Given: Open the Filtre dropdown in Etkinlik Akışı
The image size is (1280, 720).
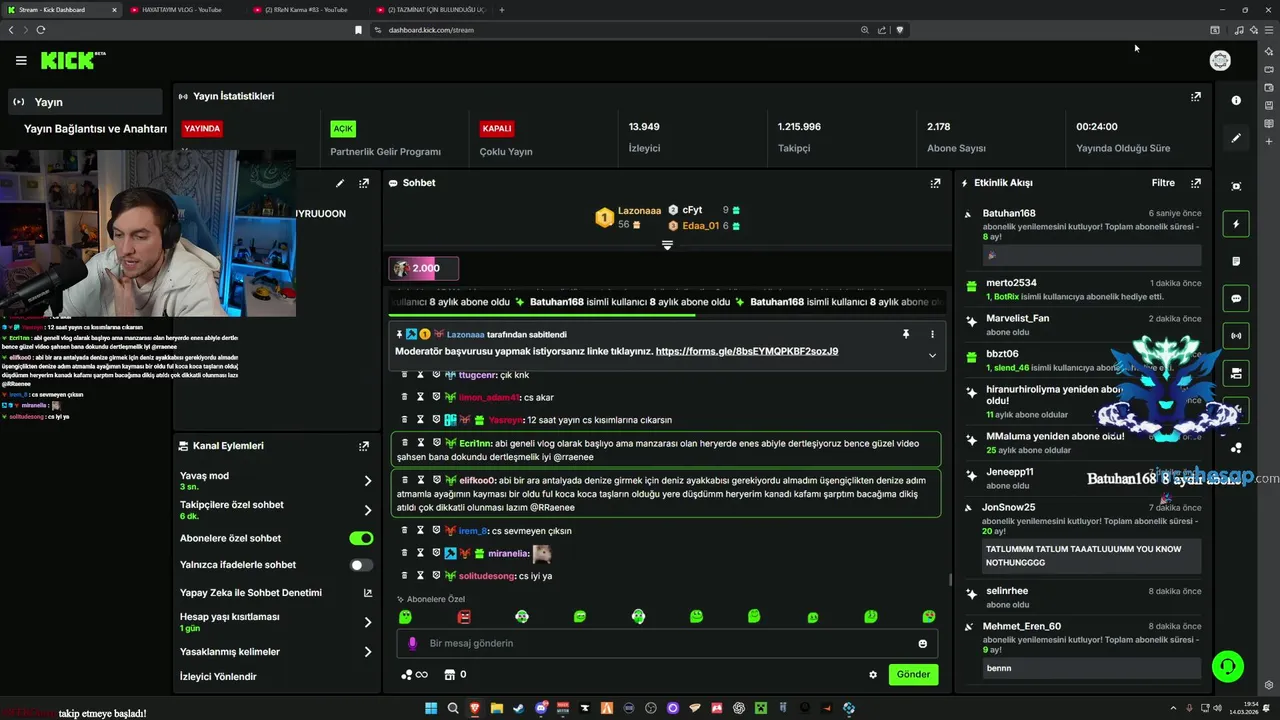Looking at the screenshot, I should pyautogui.click(x=1163, y=183).
